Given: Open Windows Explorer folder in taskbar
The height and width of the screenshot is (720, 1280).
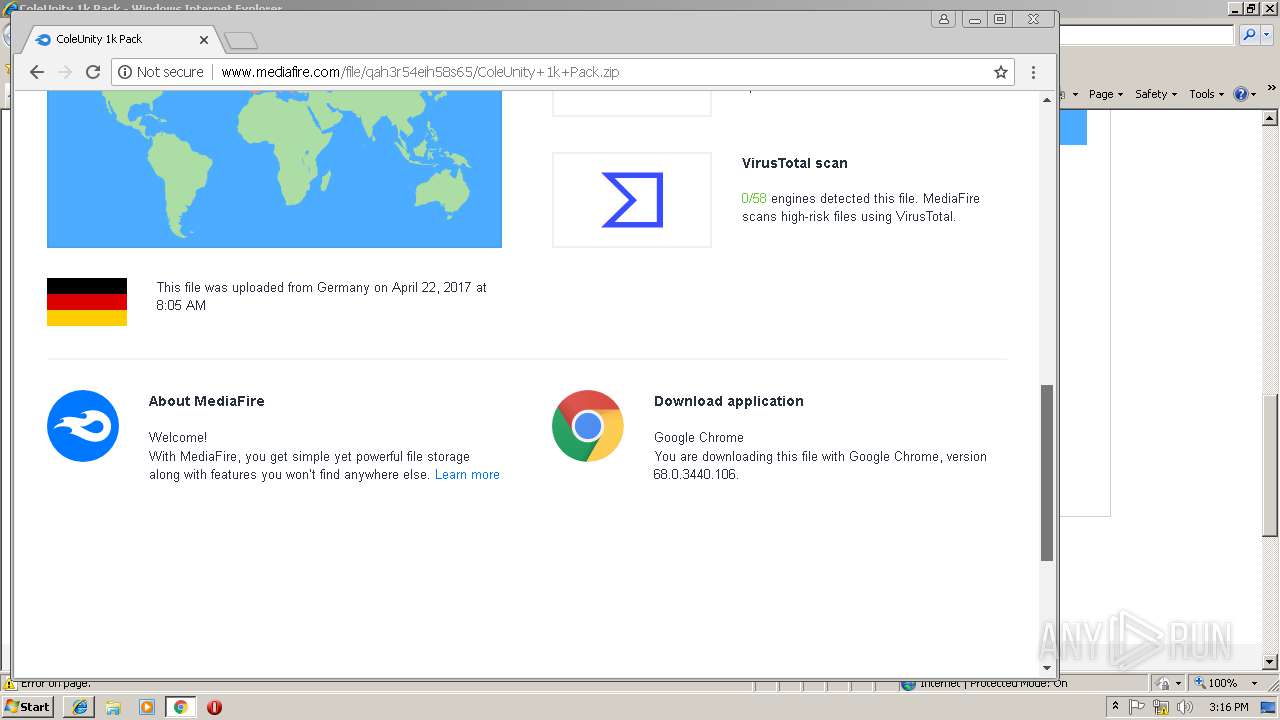Looking at the screenshot, I should click(x=113, y=707).
